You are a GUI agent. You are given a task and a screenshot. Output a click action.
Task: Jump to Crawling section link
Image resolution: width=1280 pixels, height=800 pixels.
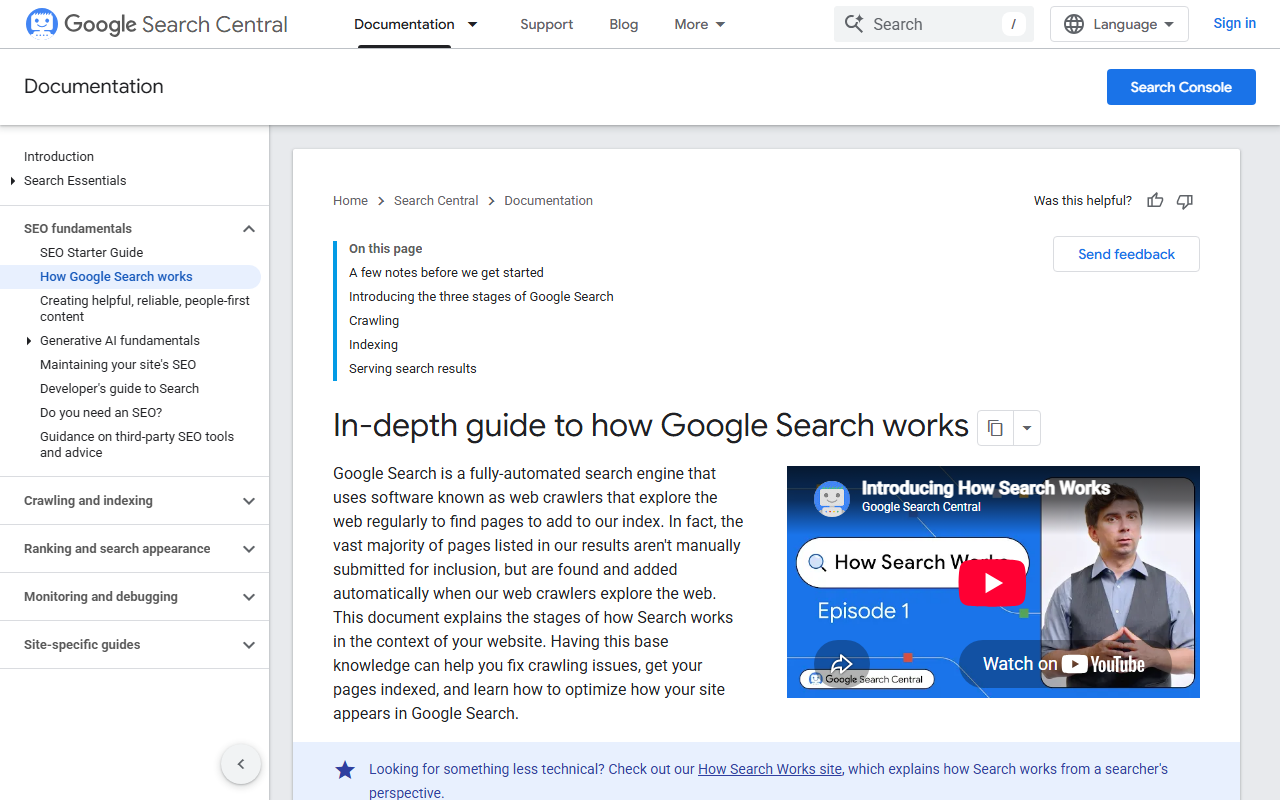point(374,321)
